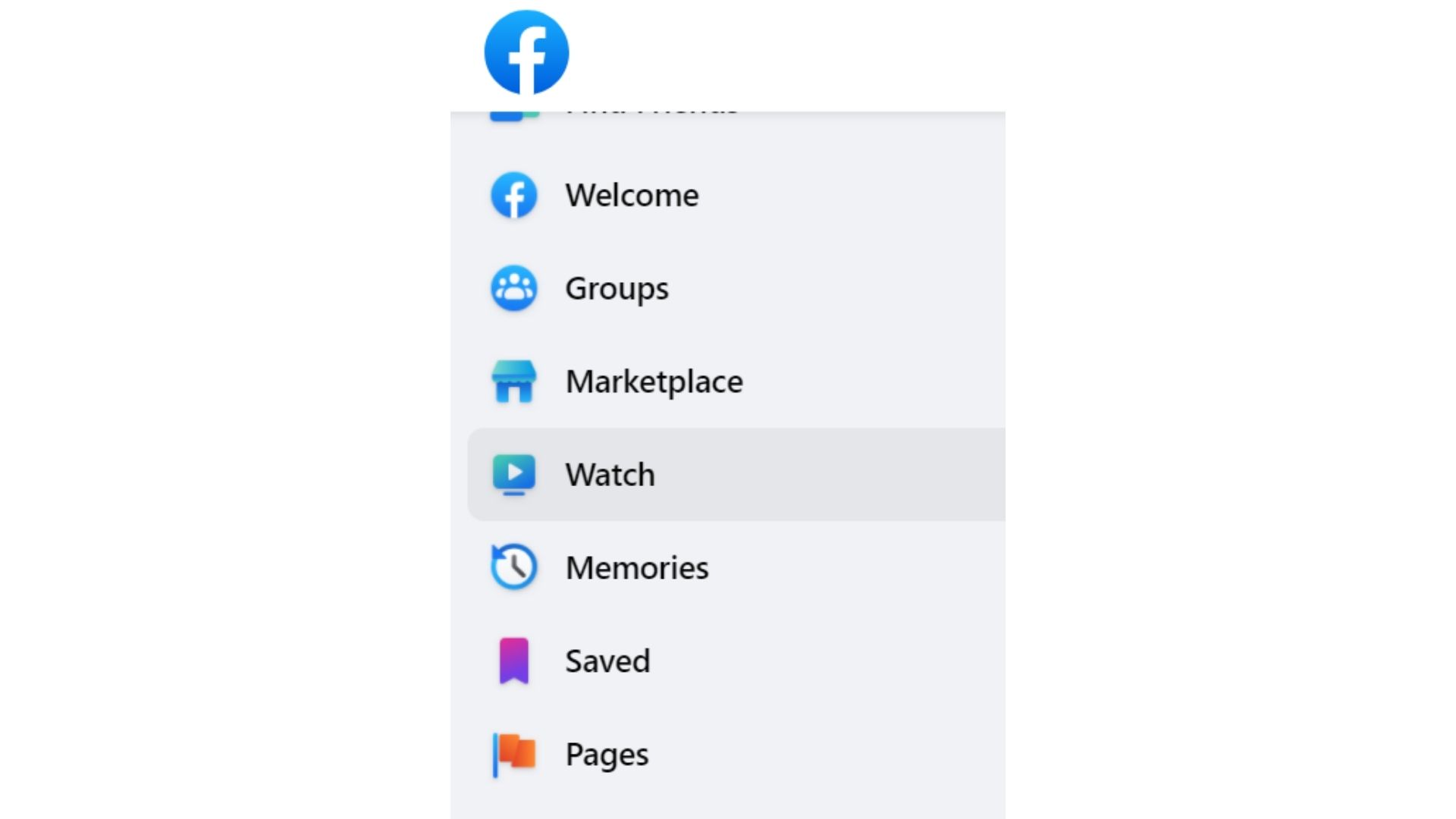
Task: Click the Marketplace storefront icon
Action: [514, 381]
